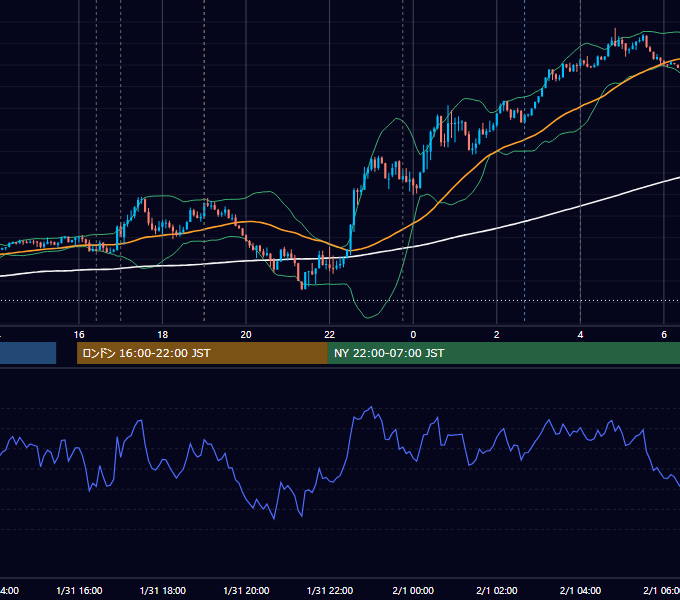Click hour label 22 on chart axis
Viewport: 680px width, 600px height.
330,334
